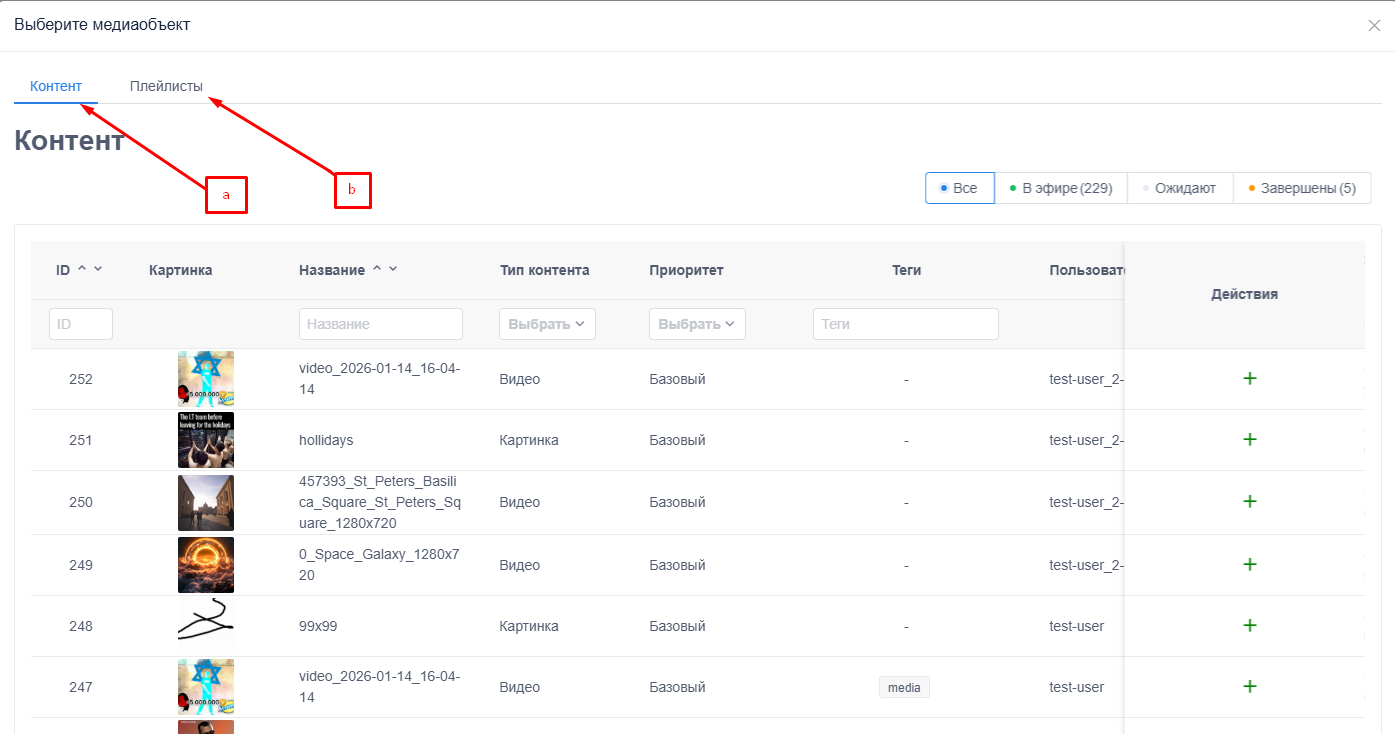Click Картинка type cell in row 251

529,440
